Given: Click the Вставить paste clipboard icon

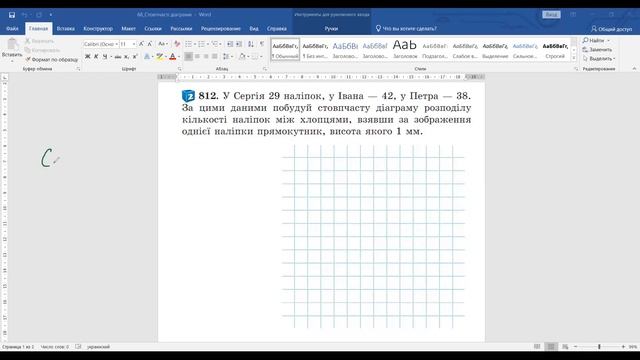Looking at the screenshot, I should pyautogui.click(x=12, y=44).
